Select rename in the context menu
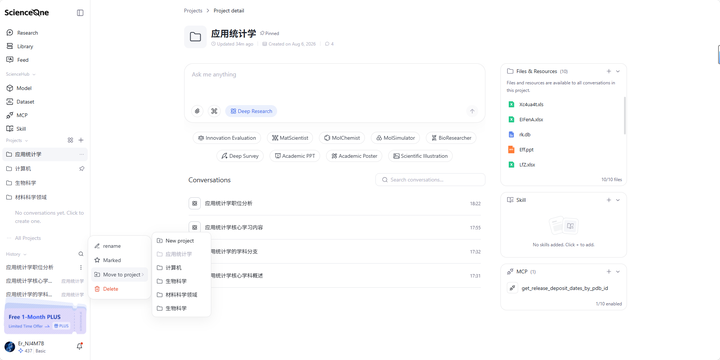The width and height of the screenshot is (720, 360). coord(119,246)
